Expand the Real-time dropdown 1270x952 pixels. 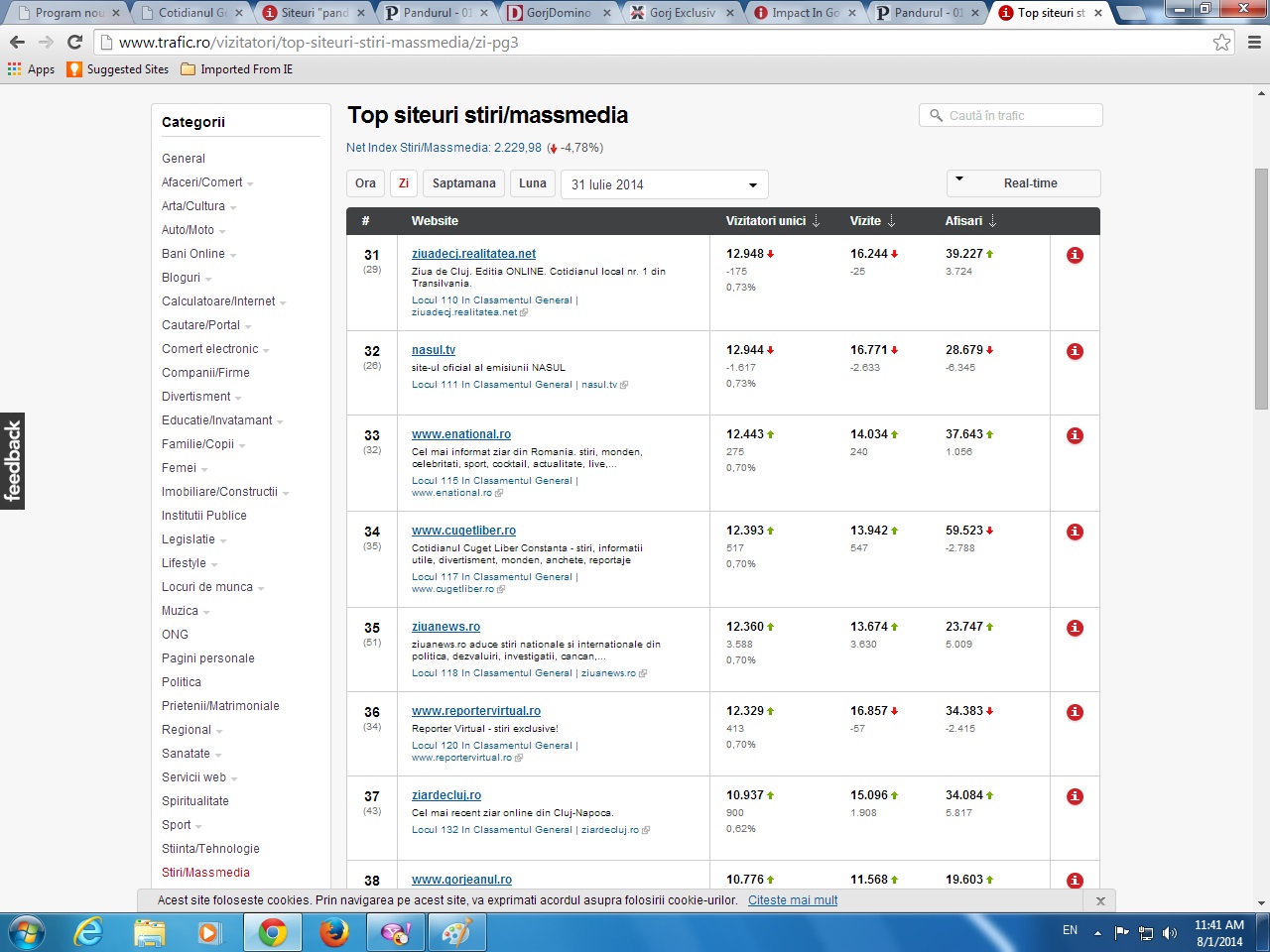1023,183
